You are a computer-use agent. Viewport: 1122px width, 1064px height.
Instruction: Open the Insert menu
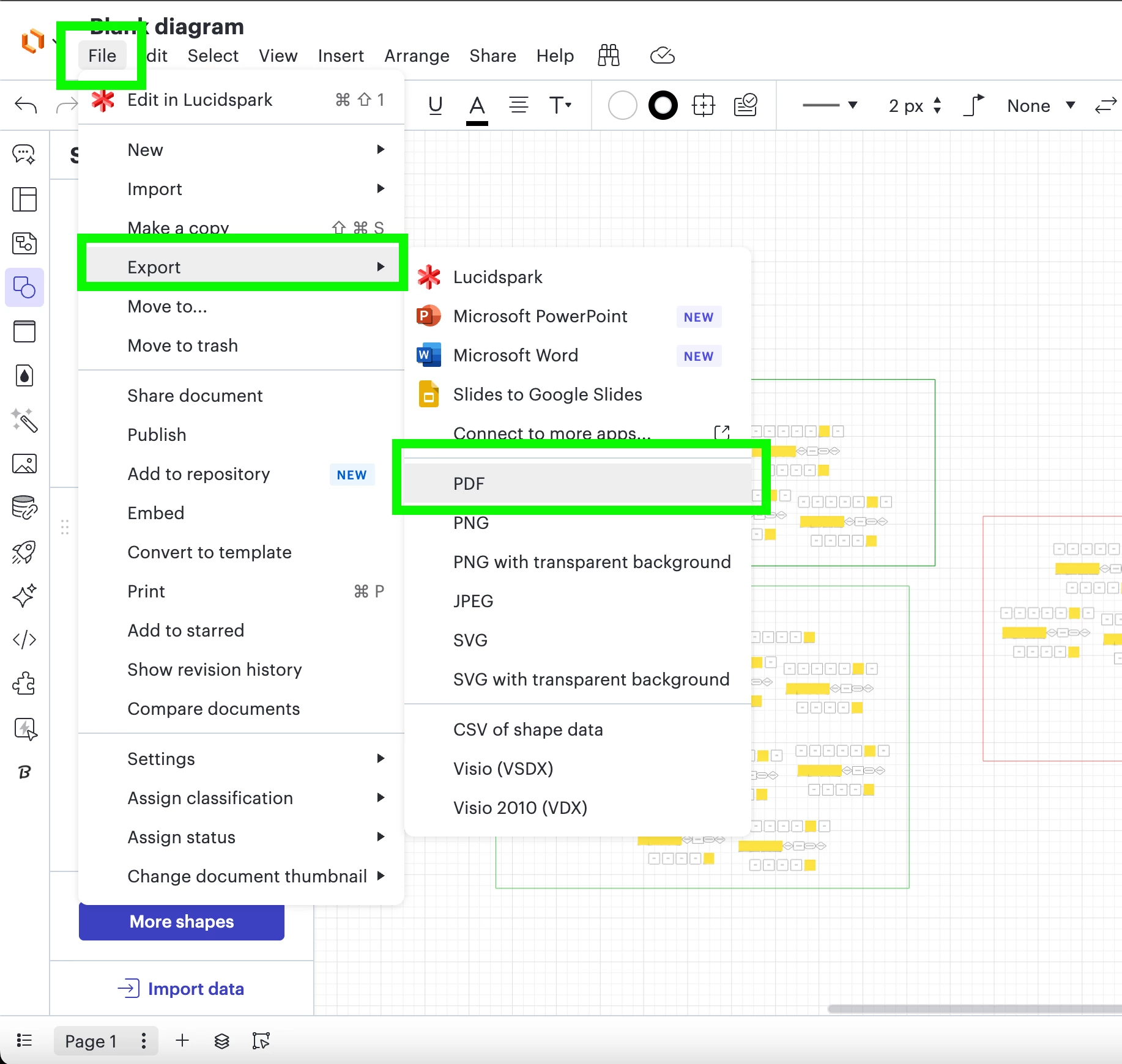[341, 56]
